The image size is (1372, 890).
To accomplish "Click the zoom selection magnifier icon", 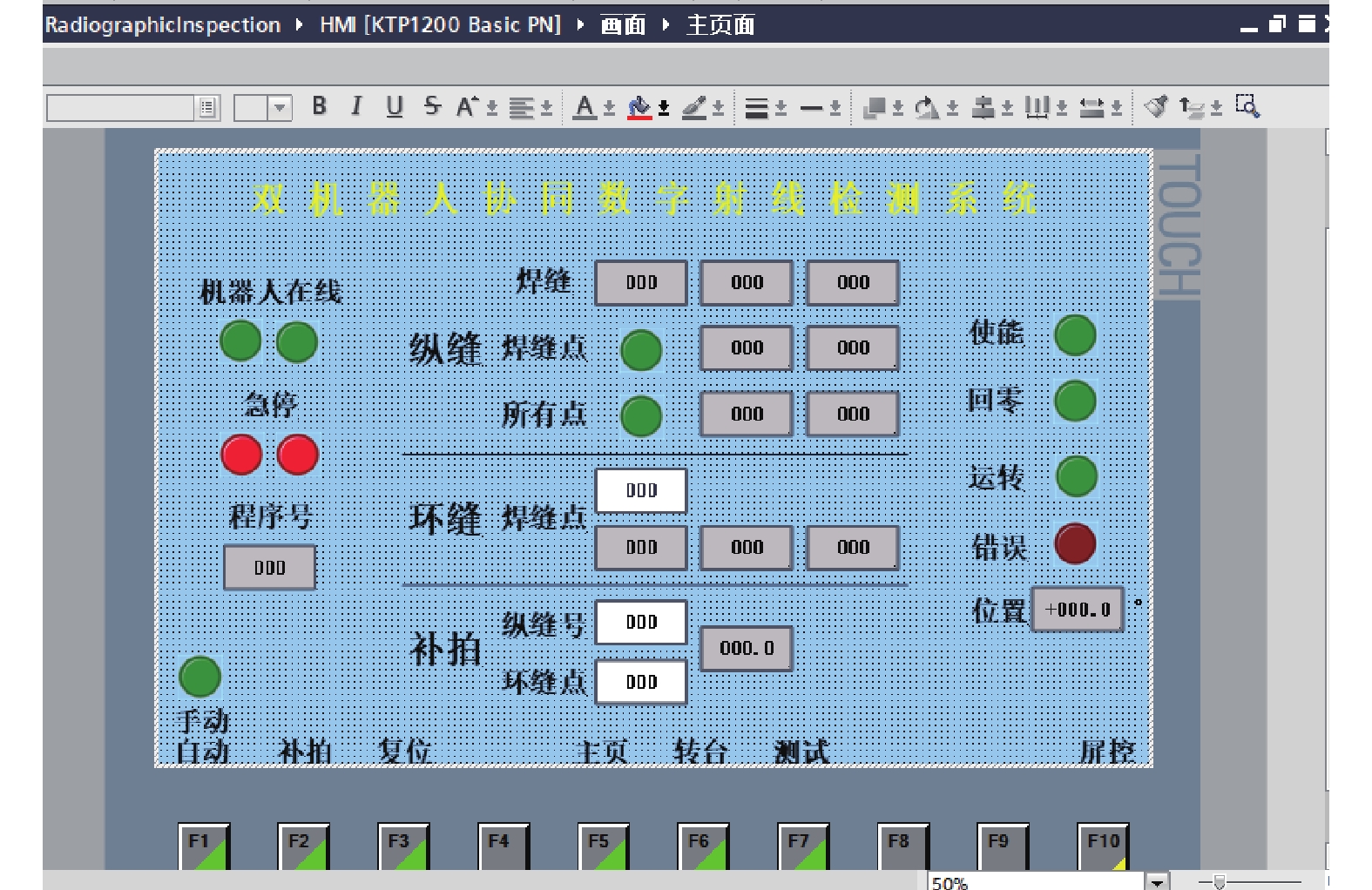I will 1247,107.
